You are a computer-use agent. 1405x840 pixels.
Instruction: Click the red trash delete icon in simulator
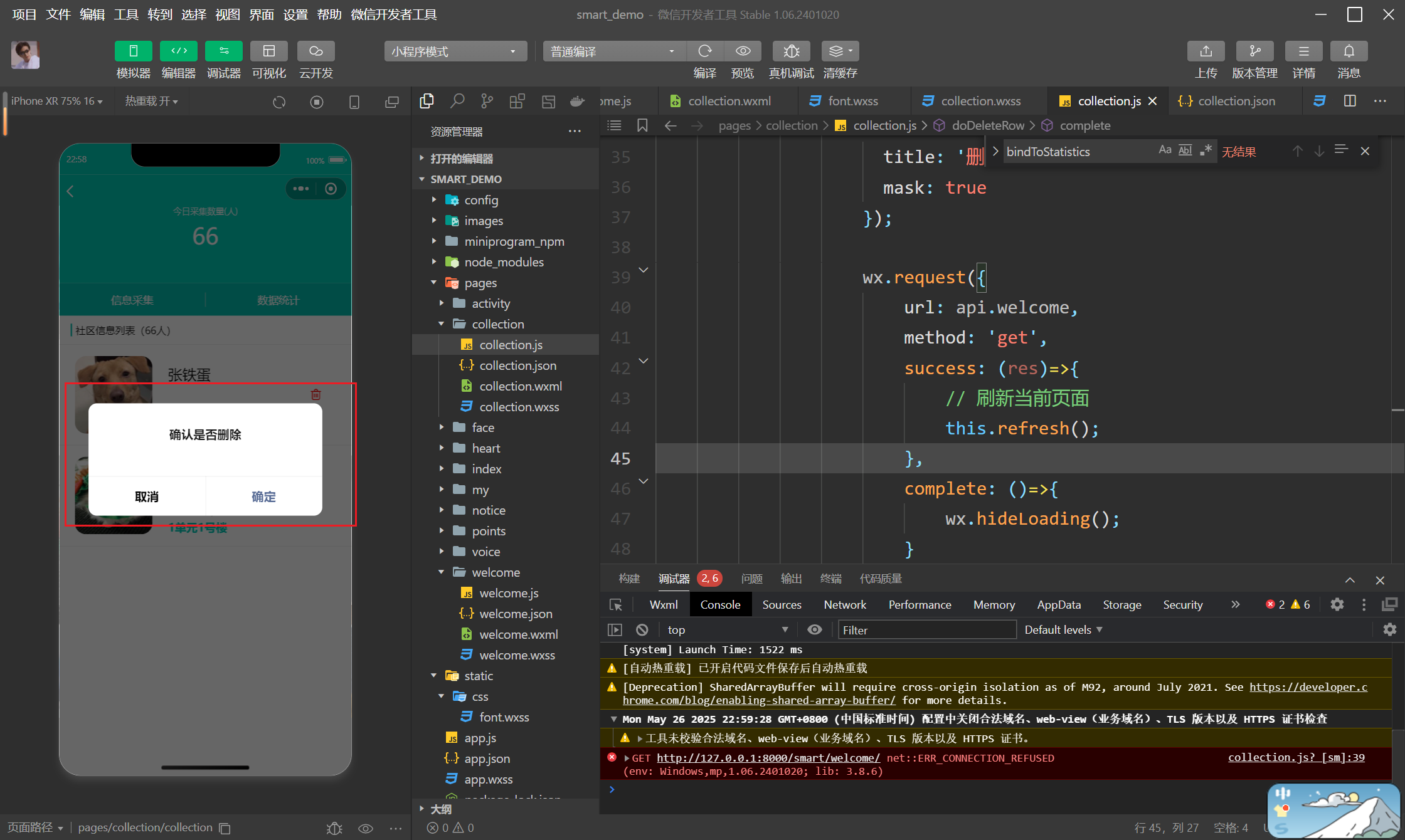pos(315,394)
